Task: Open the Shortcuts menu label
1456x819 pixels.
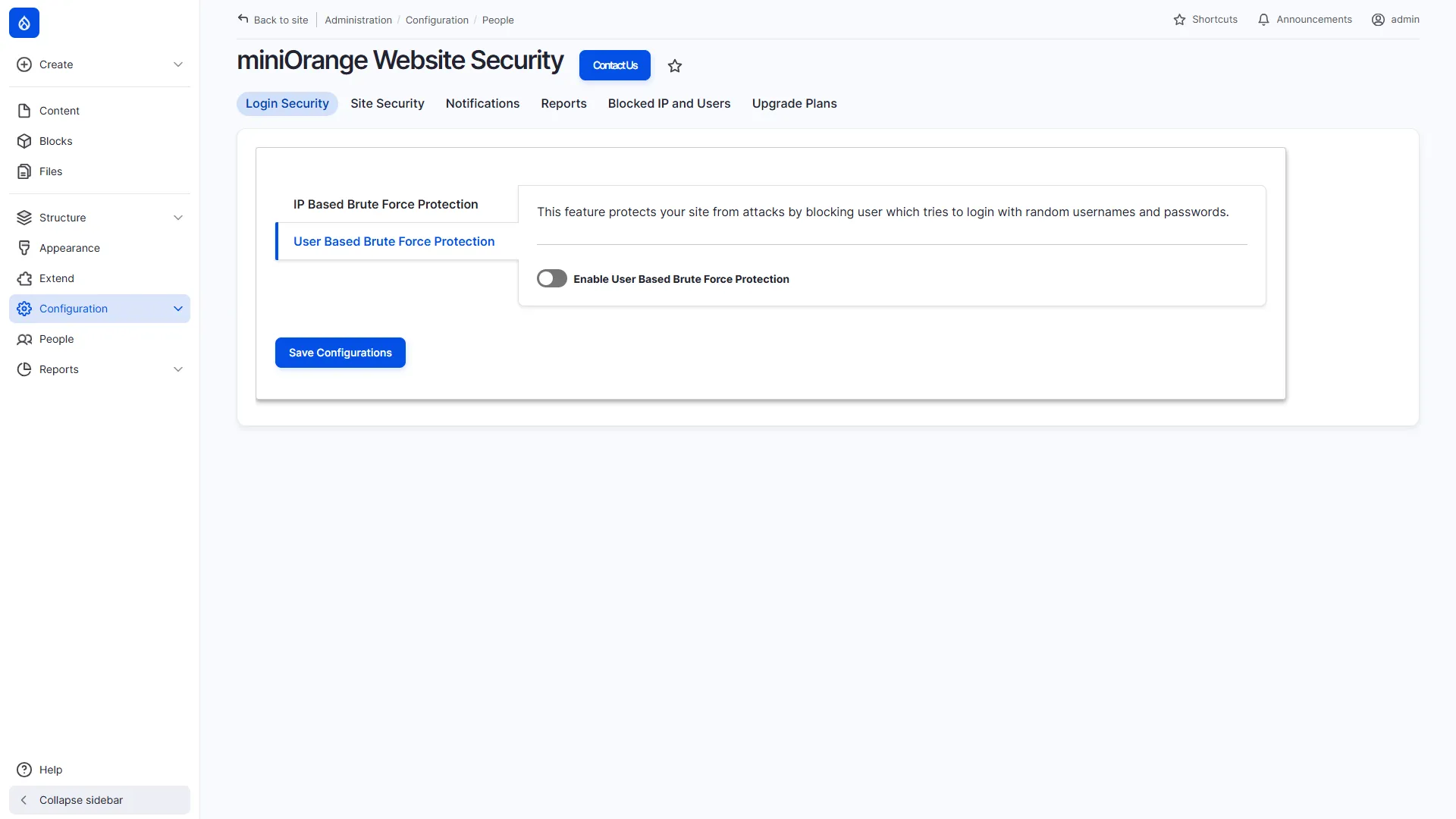Action: point(1214,20)
